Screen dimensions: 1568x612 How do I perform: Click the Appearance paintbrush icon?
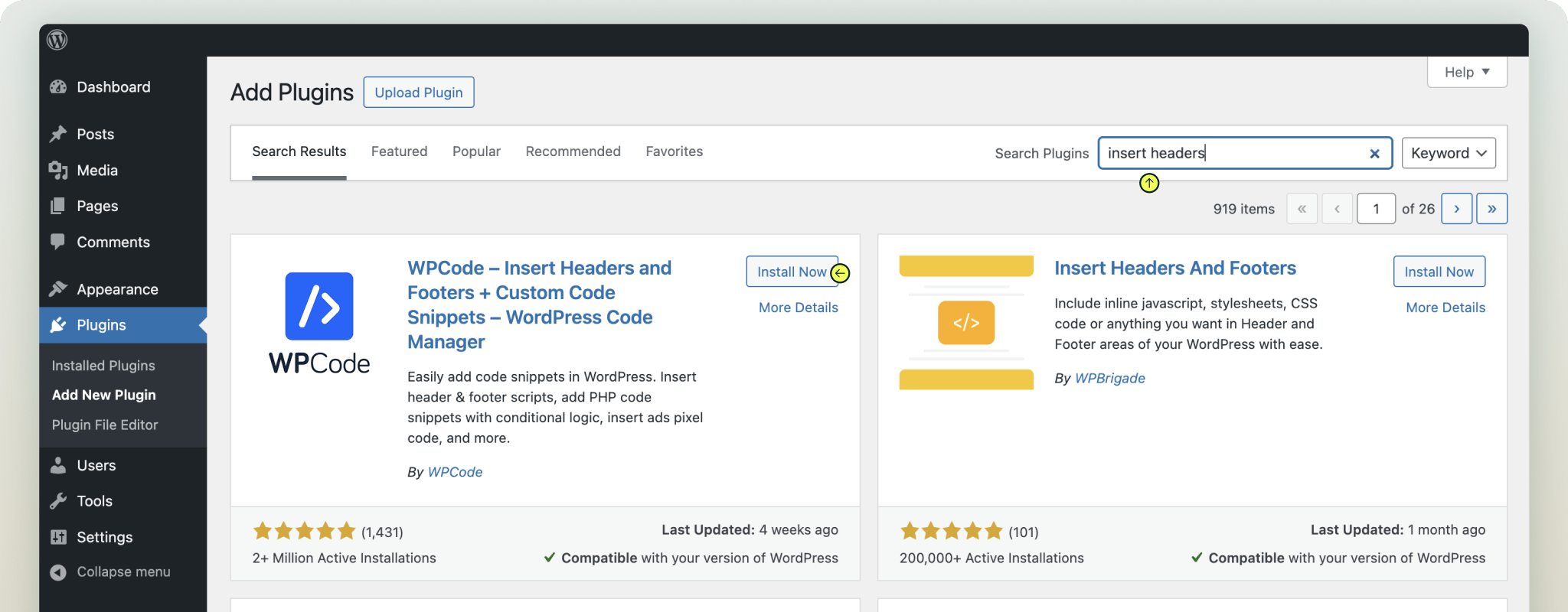(x=58, y=289)
